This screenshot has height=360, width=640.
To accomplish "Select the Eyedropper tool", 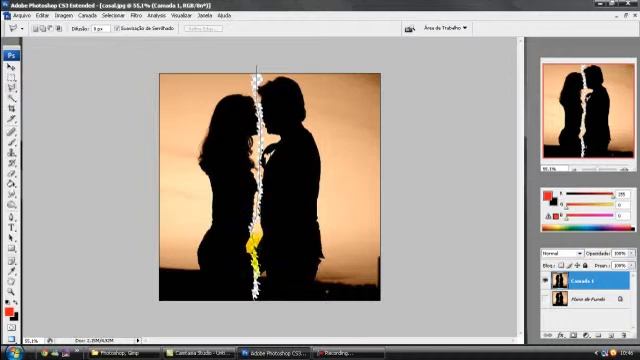I will (11, 271).
